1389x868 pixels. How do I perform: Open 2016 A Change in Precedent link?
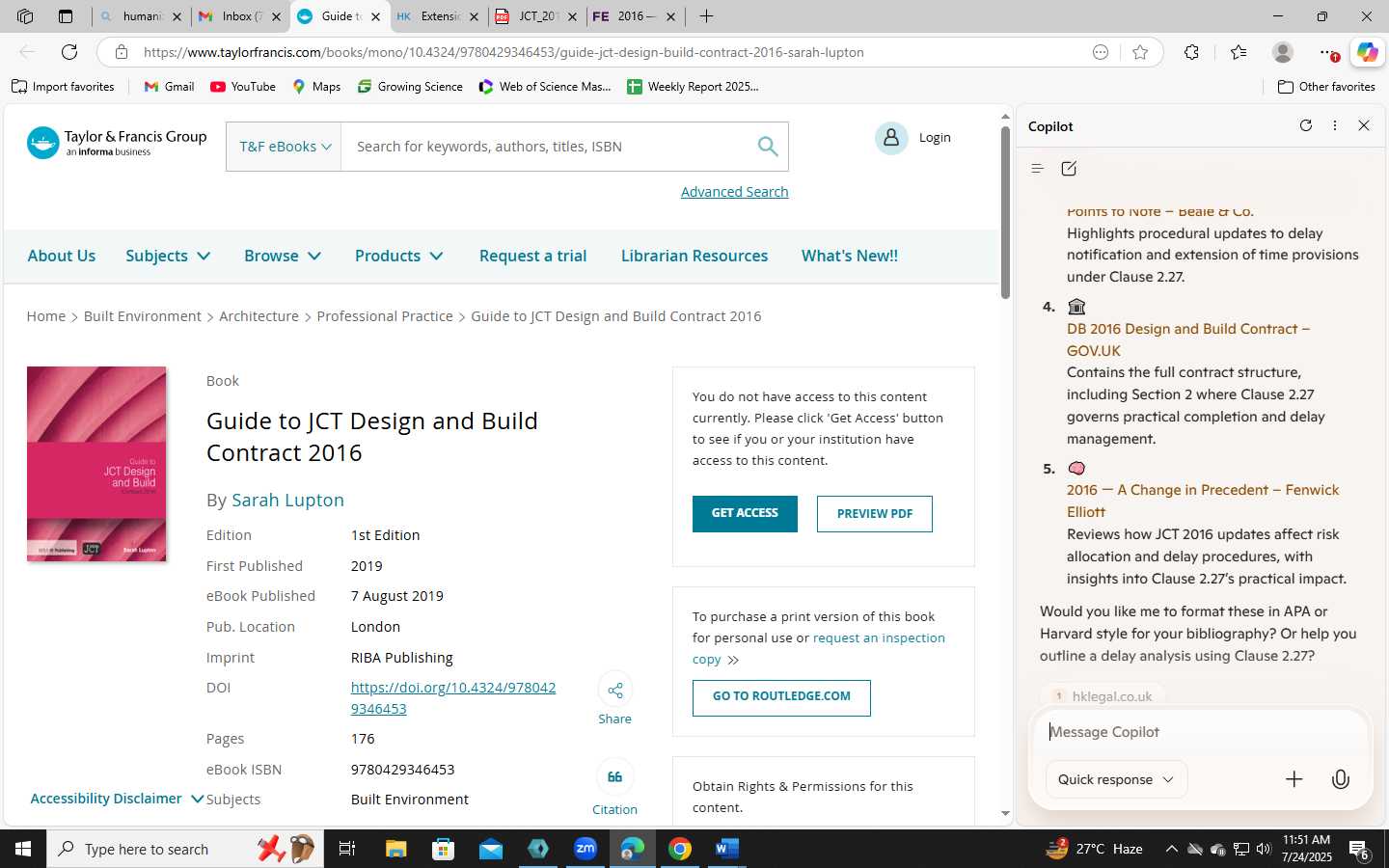(1203, 501)
